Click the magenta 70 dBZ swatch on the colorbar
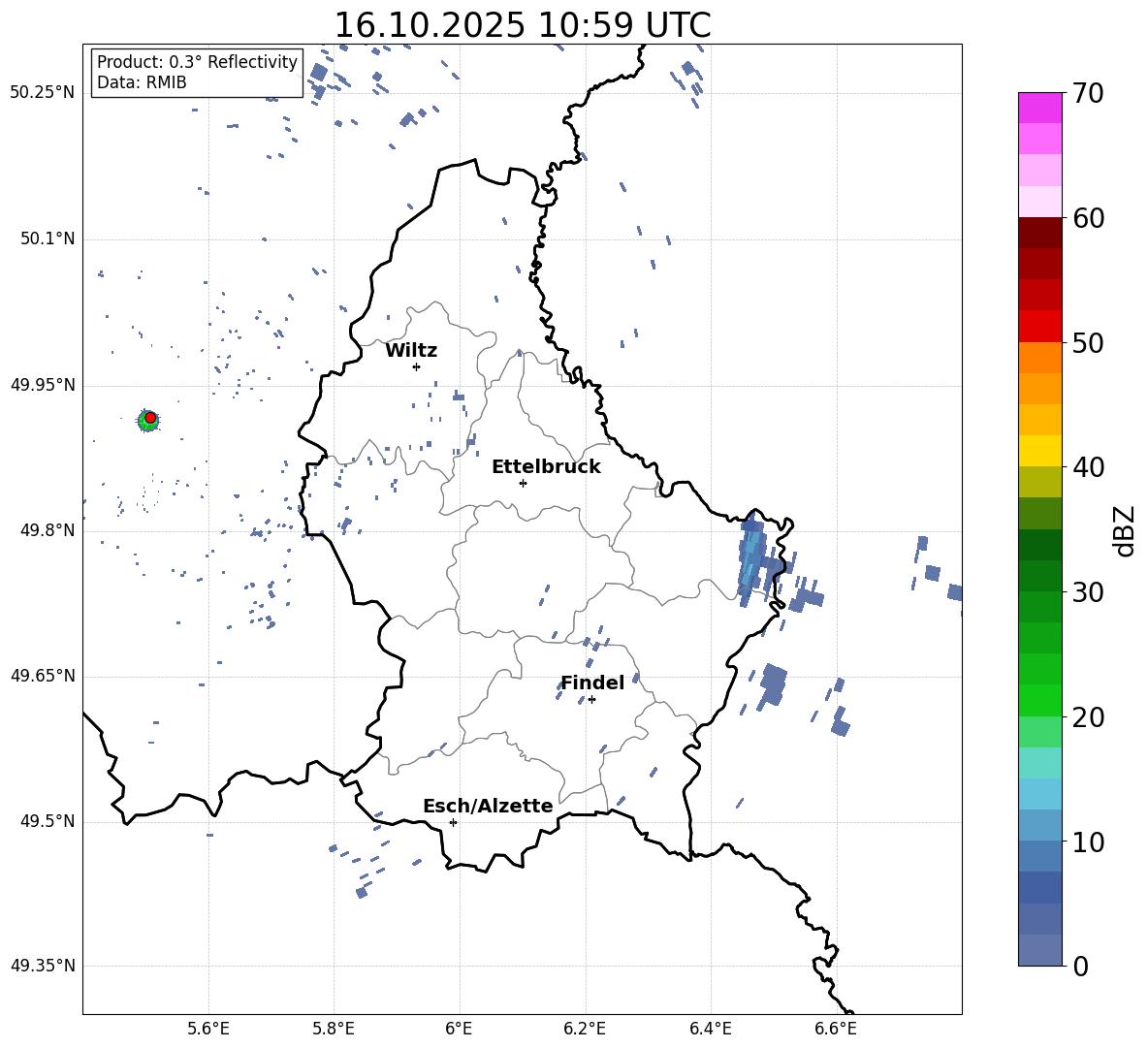Viewport: 1148px width, 1048px height. tap(1039, 108)
